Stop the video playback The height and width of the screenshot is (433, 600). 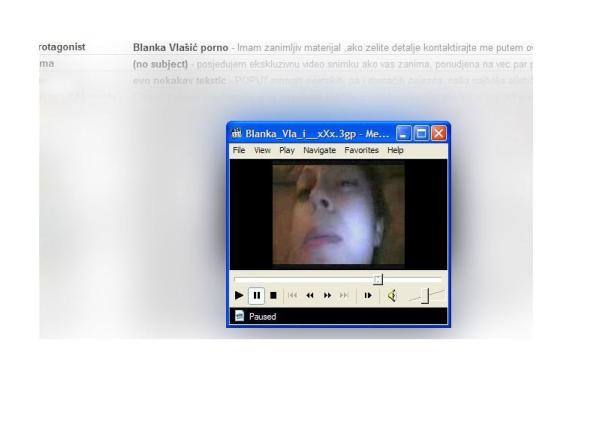273,296
